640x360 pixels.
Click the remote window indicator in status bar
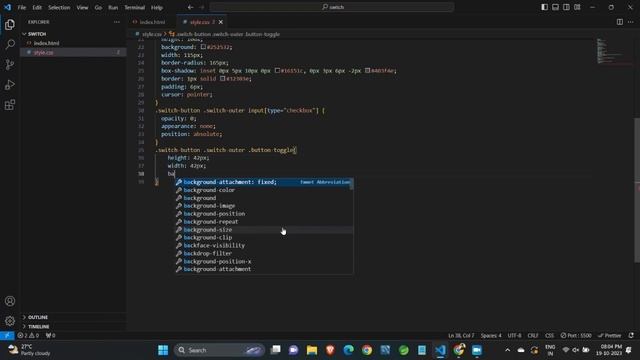[7, 336]
